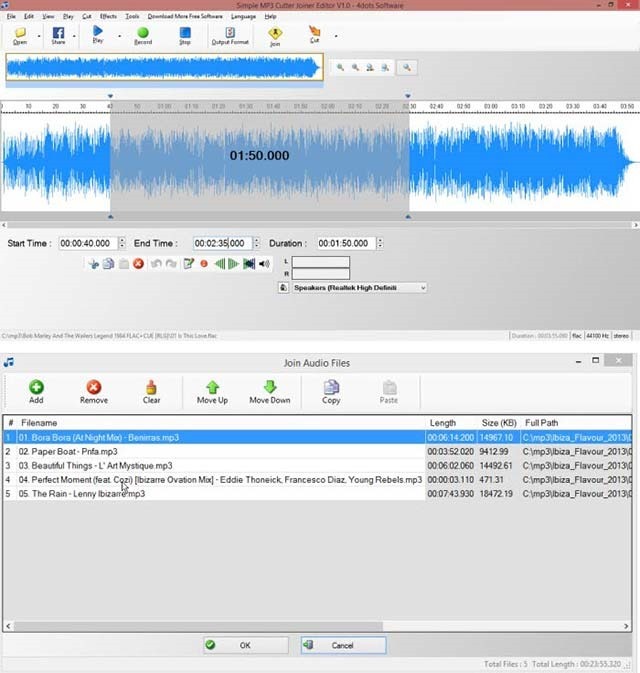Click the Move Up green arrow
640x673 pixels.
[x=212, y=387]
